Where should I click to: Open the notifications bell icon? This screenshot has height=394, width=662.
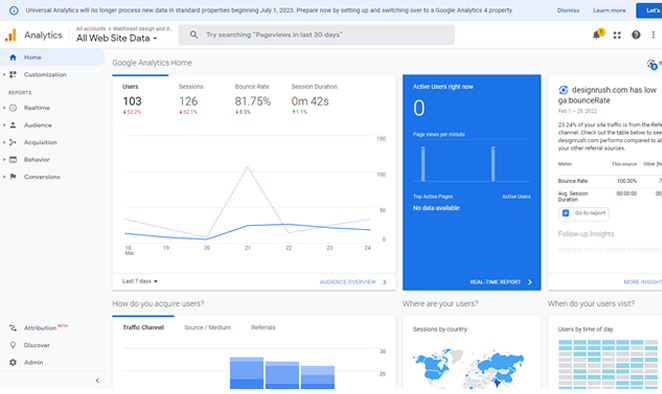click(597, 35)
